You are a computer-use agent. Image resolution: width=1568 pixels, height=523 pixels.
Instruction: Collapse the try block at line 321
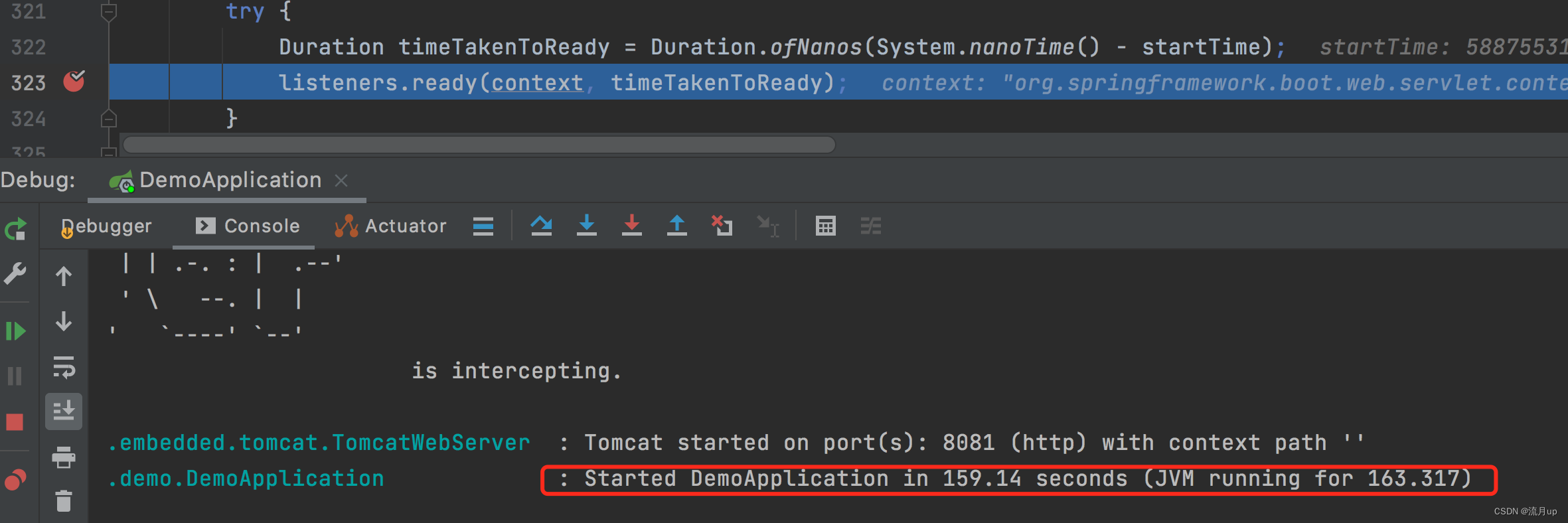point(109,11)
